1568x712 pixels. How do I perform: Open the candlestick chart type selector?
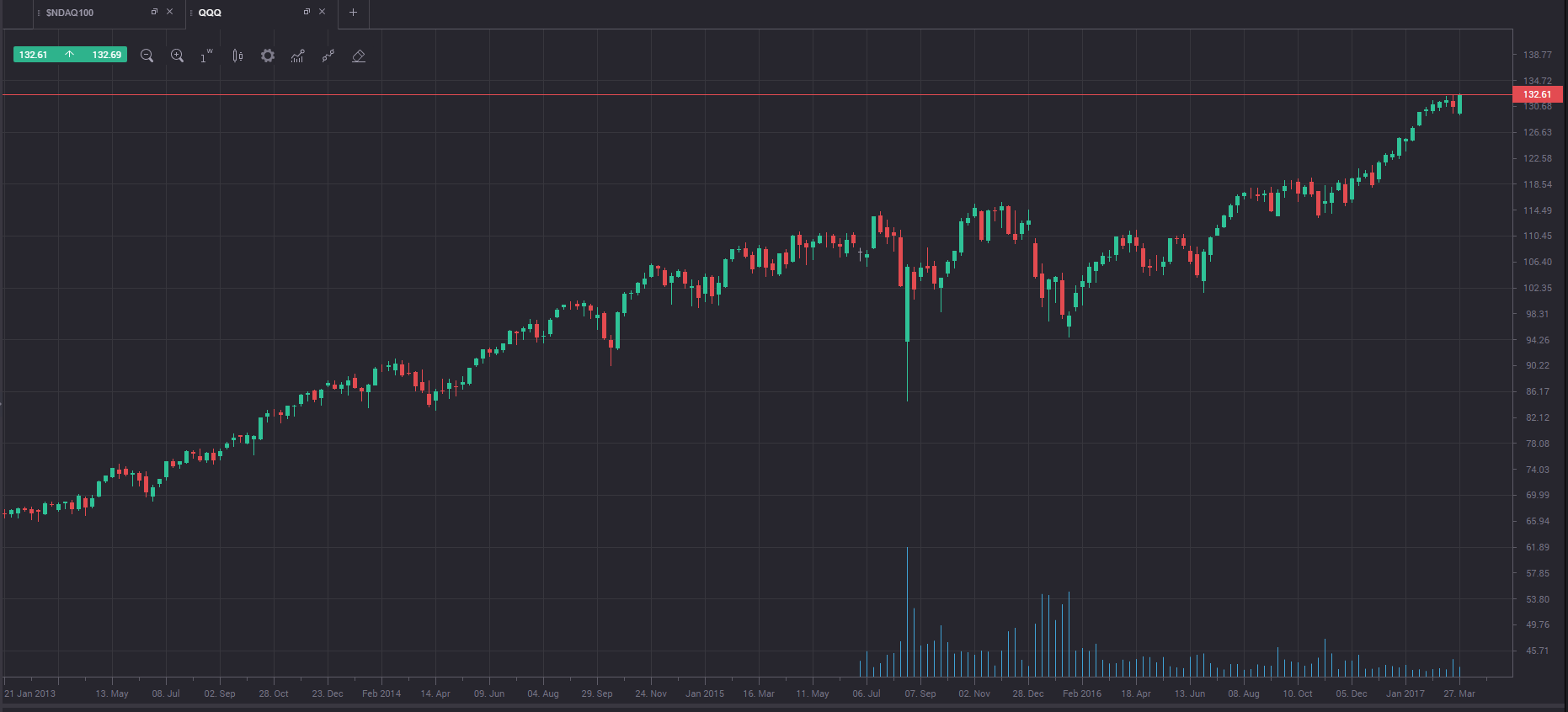click(237, 56)
